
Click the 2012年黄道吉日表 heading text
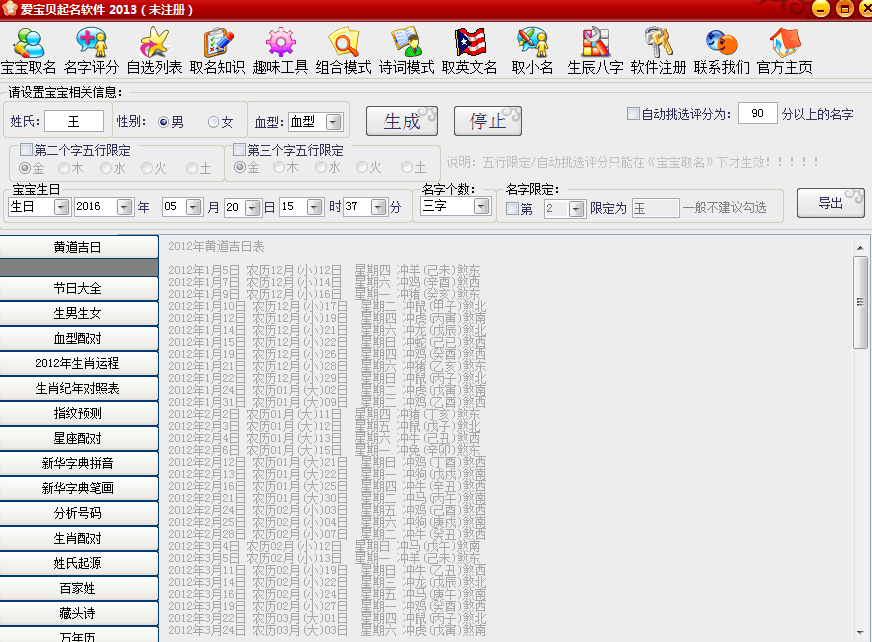[216, 246]
